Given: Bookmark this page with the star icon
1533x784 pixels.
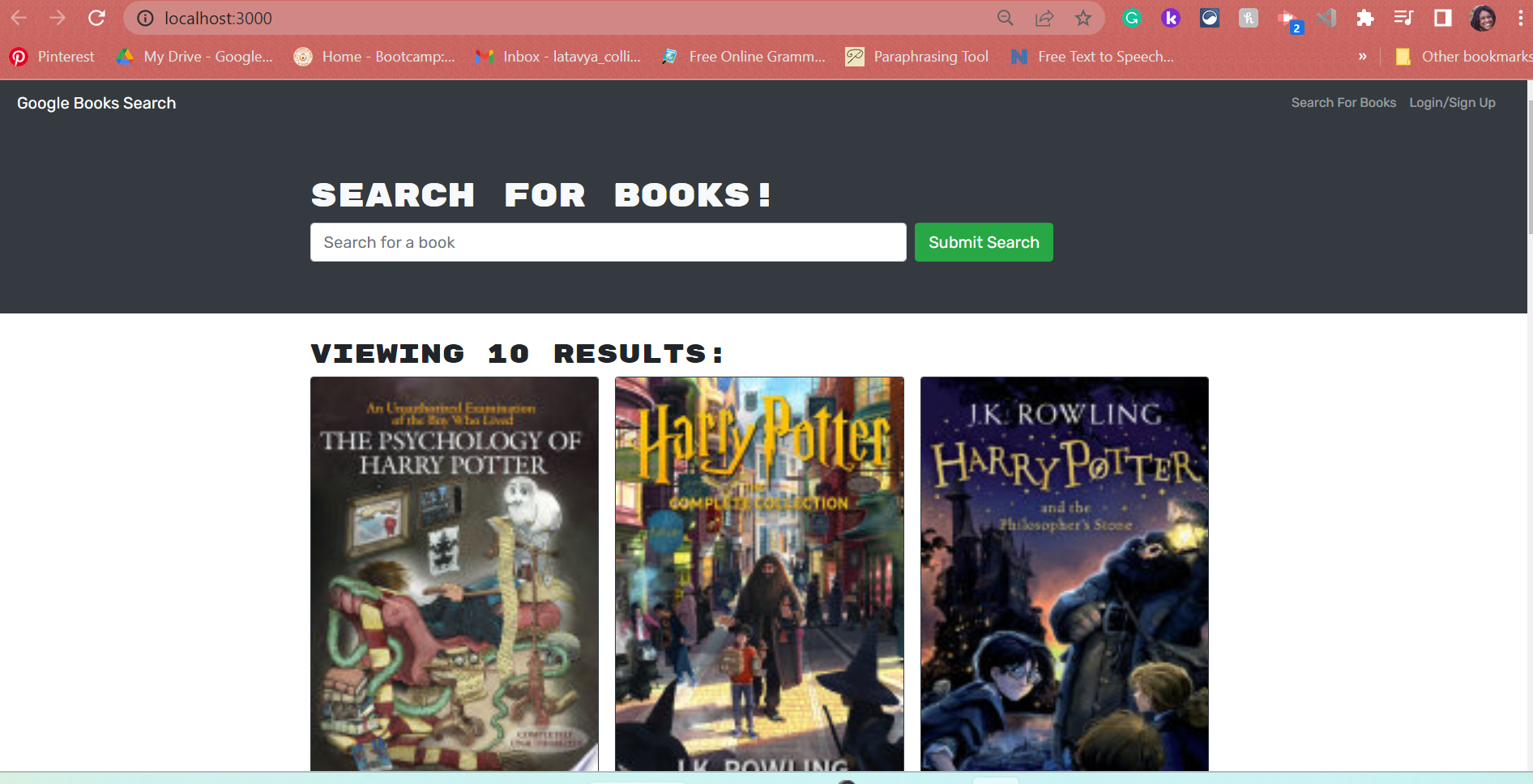Looking at the screenshot, I should click(x=1083, y=18).
